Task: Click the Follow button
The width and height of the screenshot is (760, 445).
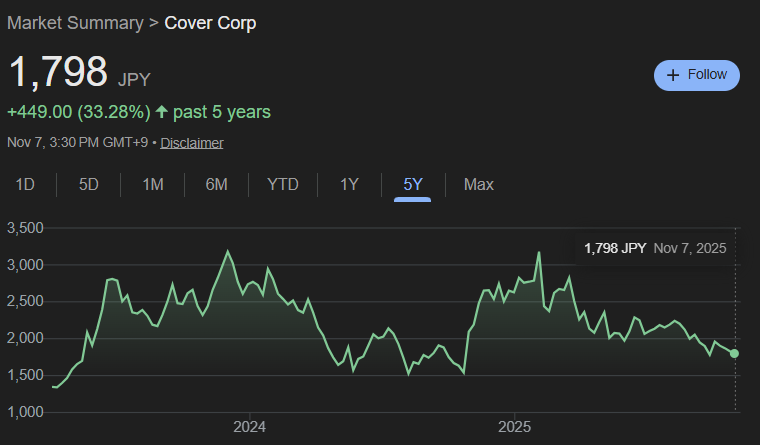Action: [697, 75]
